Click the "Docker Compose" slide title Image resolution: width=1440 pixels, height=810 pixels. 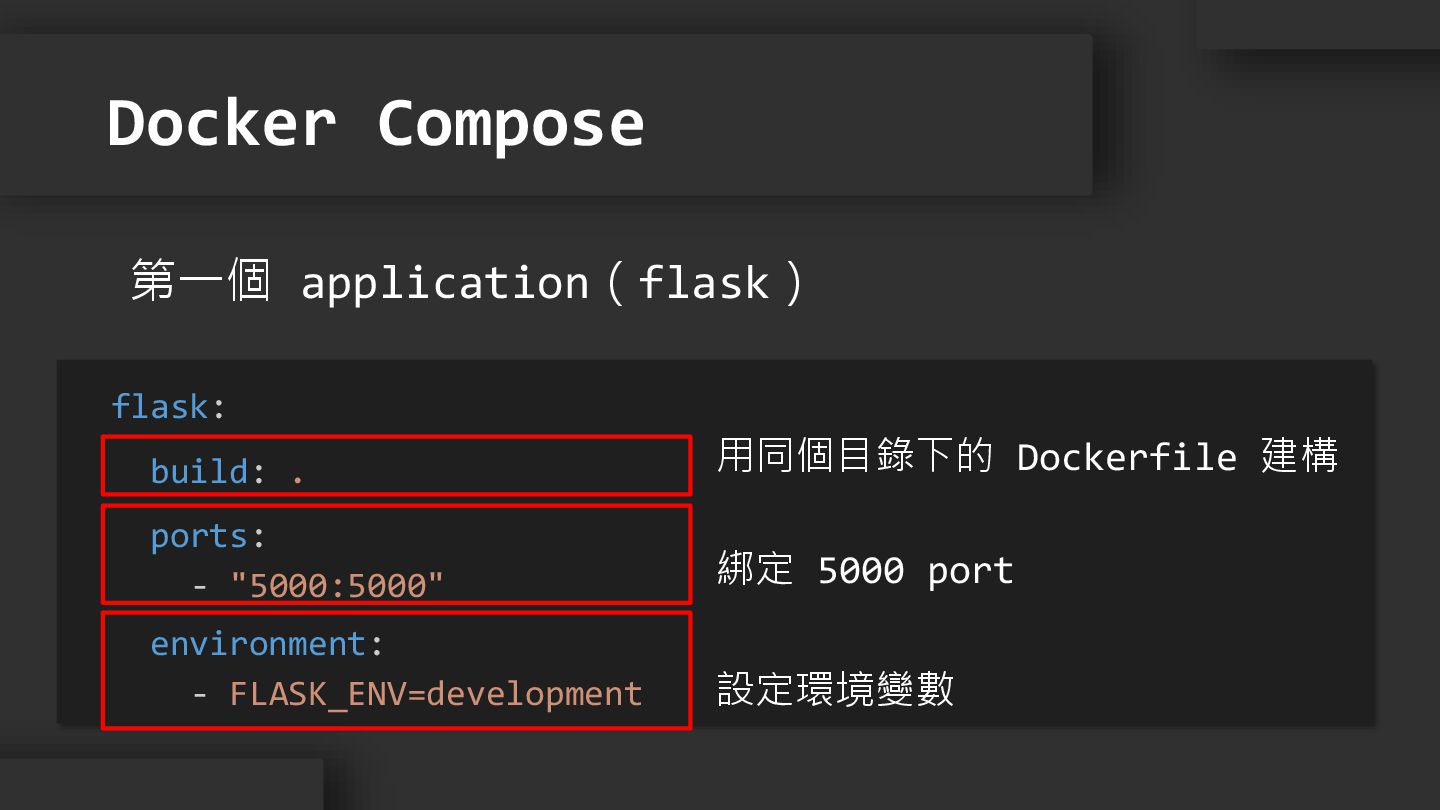point(375,124)
